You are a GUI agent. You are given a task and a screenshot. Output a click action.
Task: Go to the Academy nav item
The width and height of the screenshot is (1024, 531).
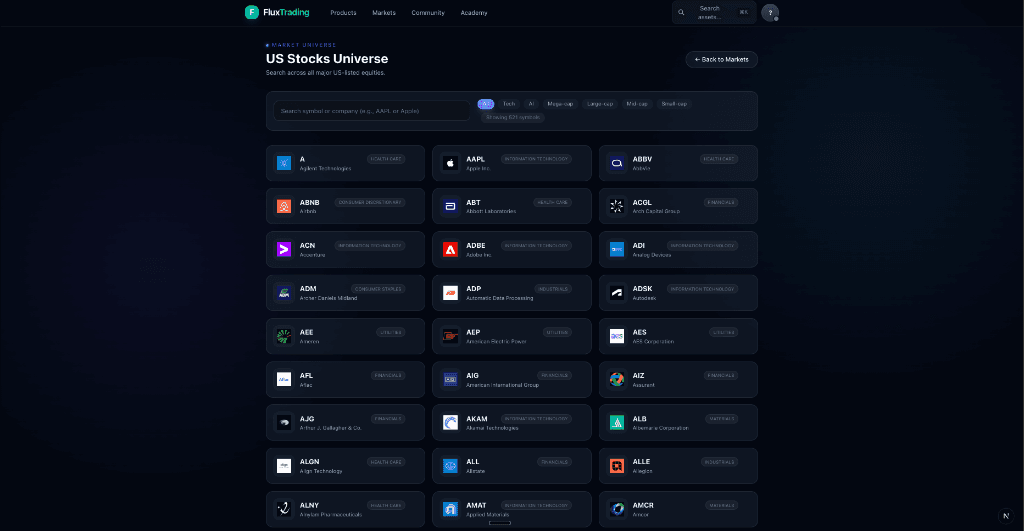pos(474,13)
